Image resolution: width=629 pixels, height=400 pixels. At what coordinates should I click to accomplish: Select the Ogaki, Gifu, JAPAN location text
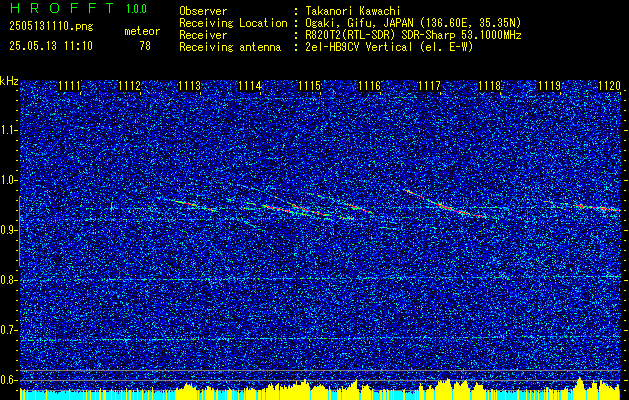[x=413, y=23]
